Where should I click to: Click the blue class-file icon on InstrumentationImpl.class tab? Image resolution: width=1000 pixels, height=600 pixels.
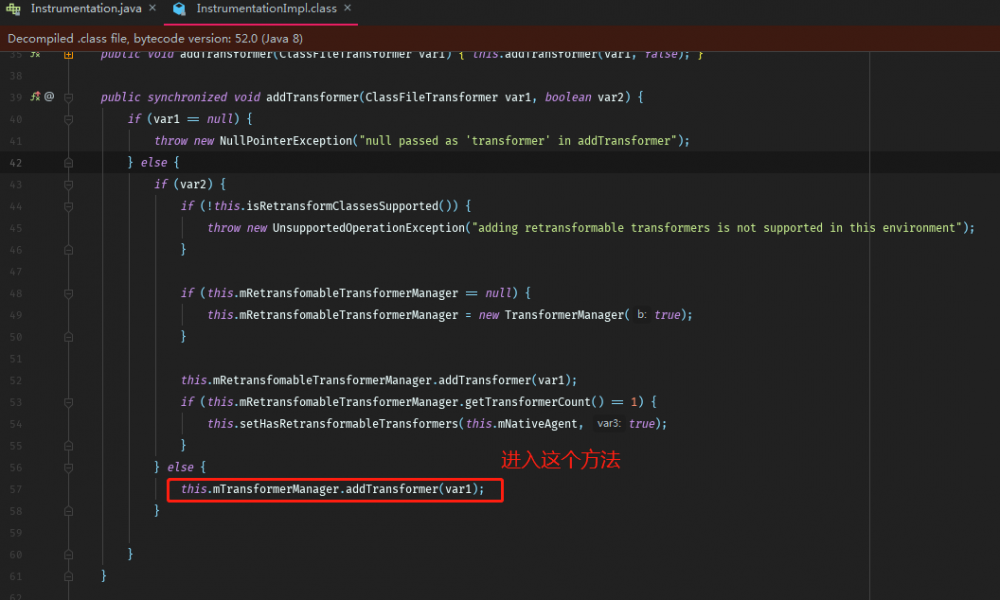coord(180,8)
